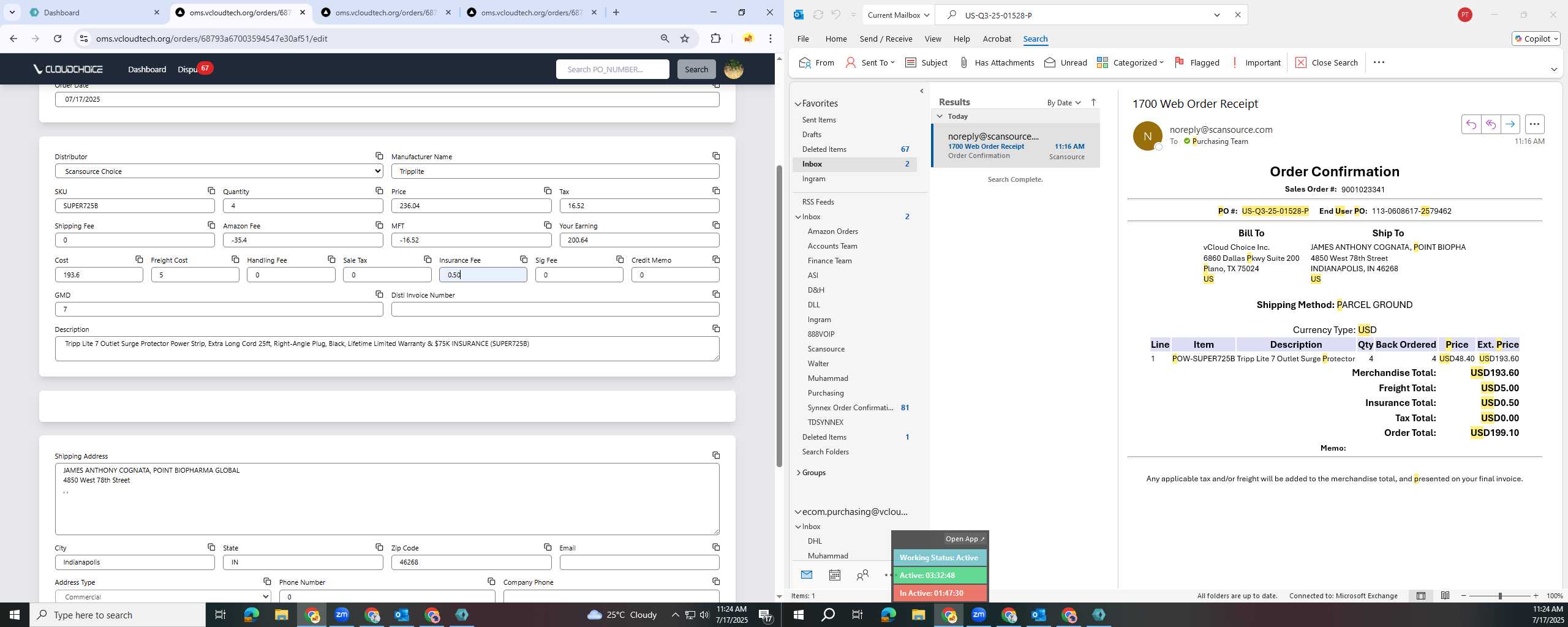Adjust Outlook zoom slider
Image resolution: width=1568 pixels, height=627 pixels.
(x=1500, y=596)
